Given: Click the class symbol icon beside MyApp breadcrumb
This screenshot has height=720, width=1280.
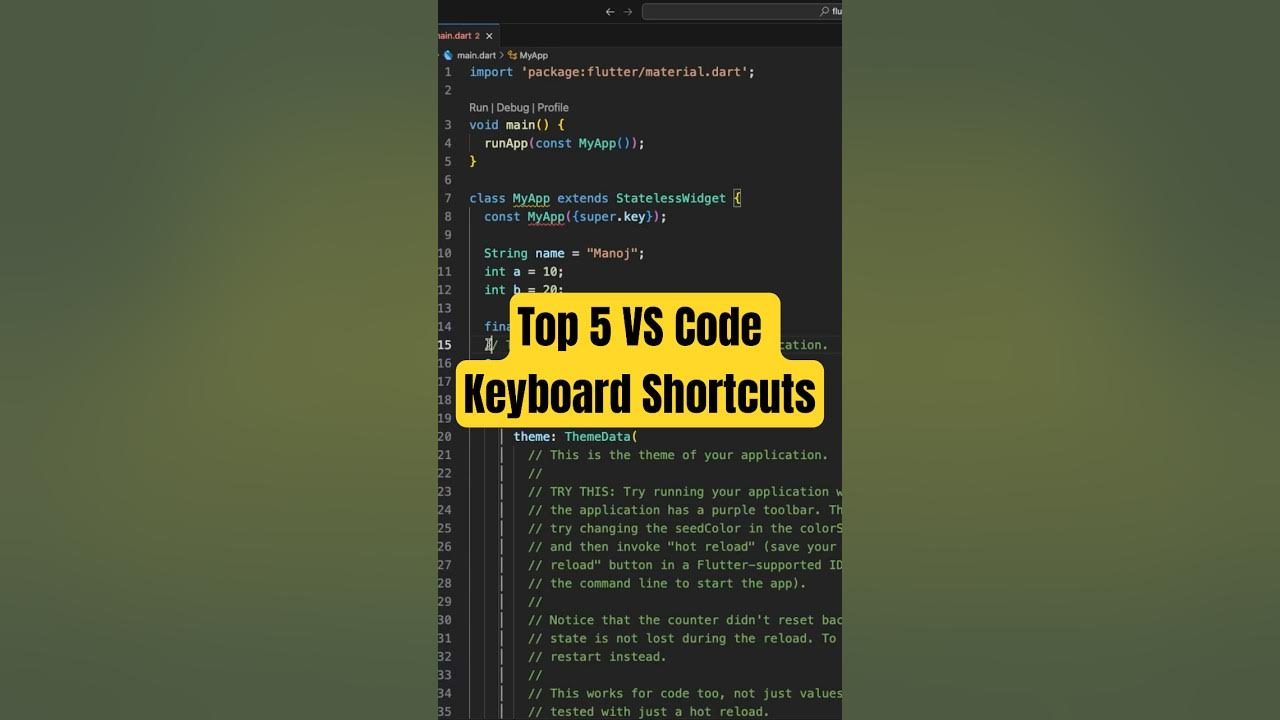Looking at the screenshot, I should coord(512,55).
